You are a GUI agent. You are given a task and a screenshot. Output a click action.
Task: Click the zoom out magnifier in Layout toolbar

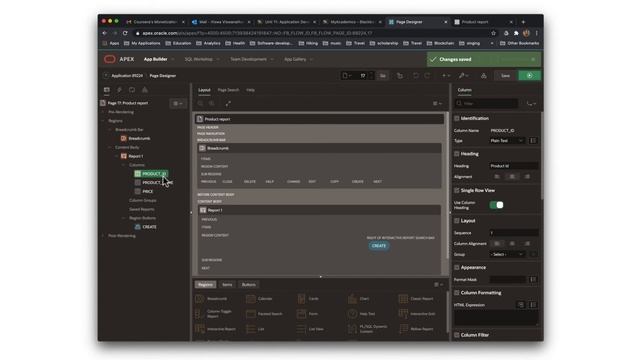coord(200,104)
